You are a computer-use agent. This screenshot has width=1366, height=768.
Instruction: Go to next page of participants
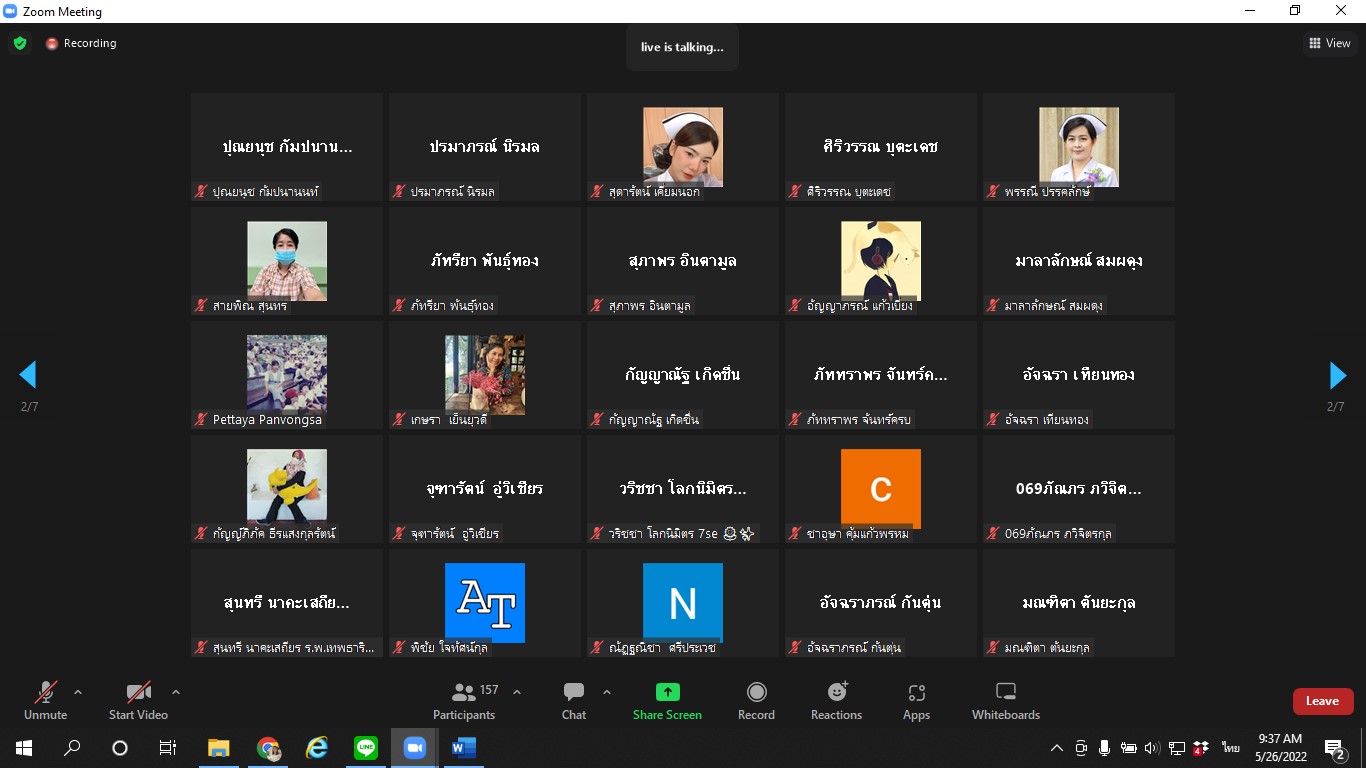tap(1337, 375)
